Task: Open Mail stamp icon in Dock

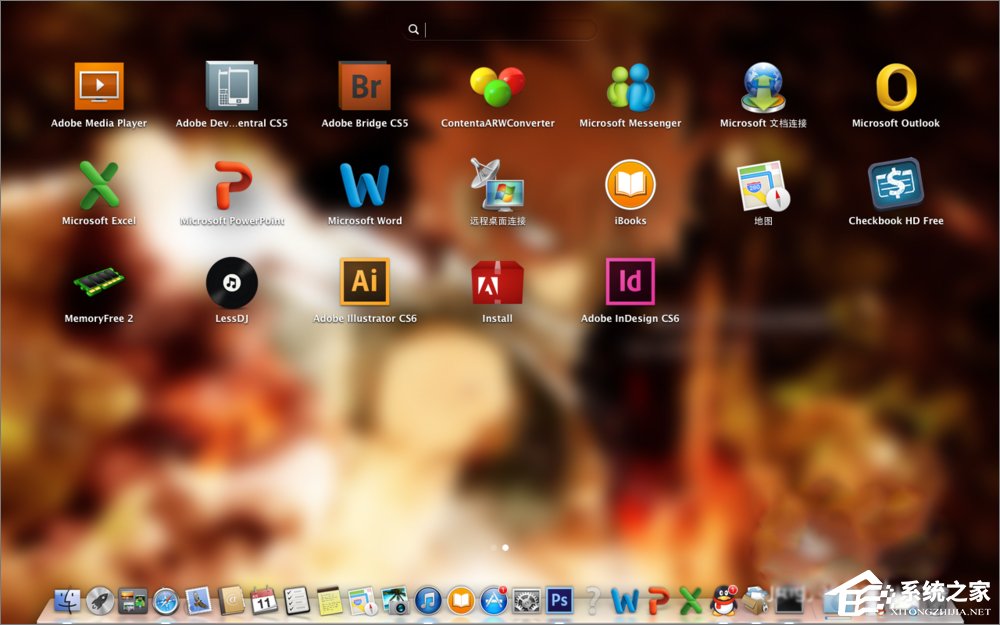Action: click(x=198, y=601)
